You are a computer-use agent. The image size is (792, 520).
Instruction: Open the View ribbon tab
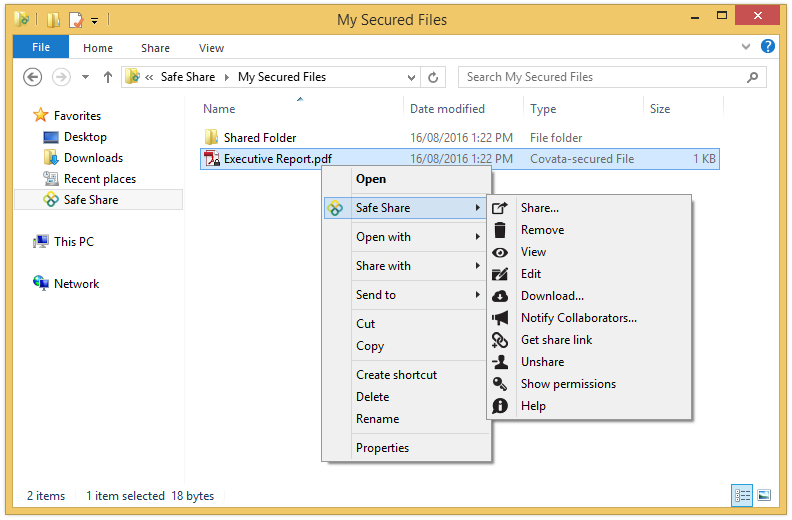(211, 48)
